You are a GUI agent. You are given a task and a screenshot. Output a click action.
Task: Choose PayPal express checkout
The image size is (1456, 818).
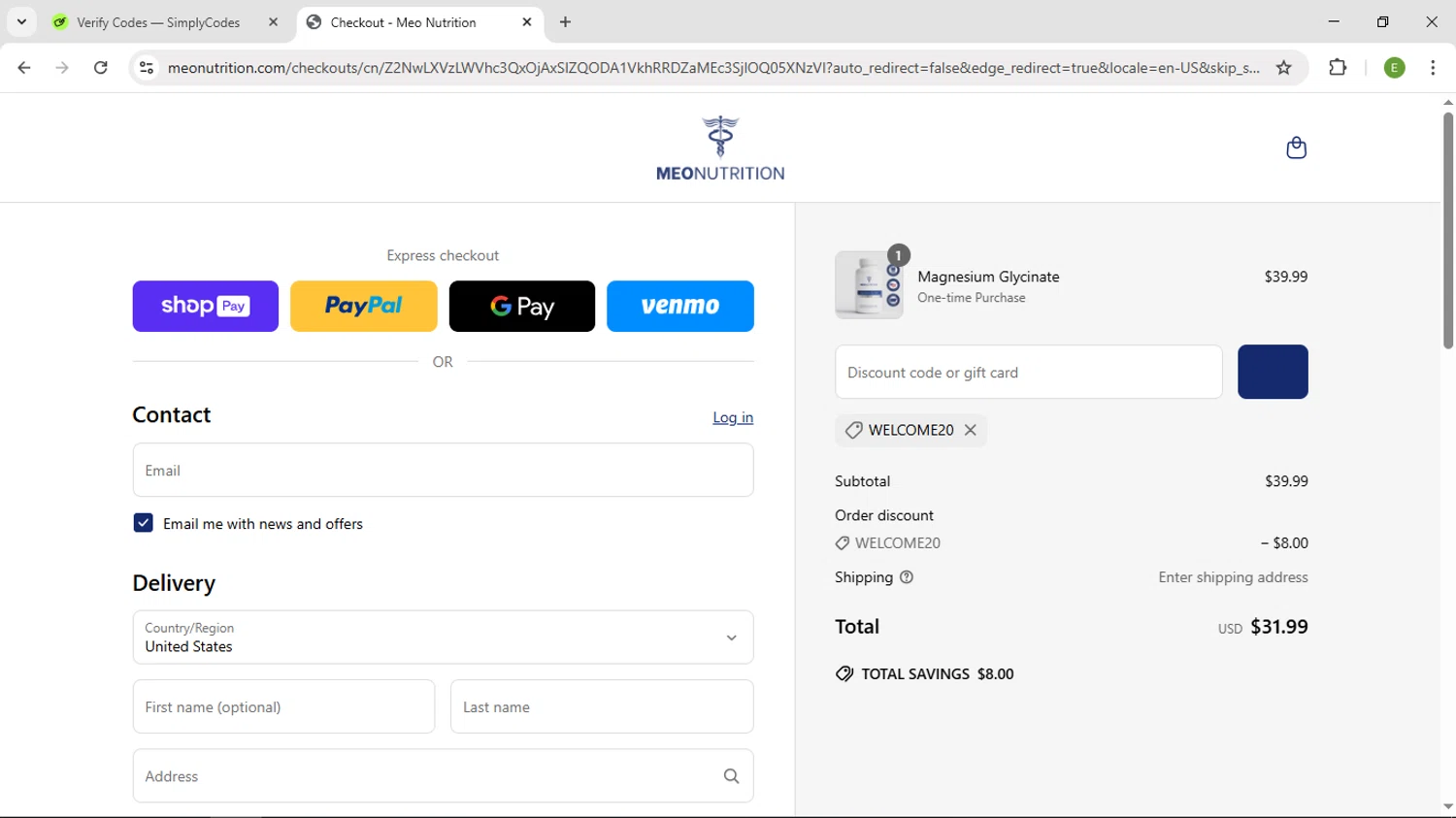pos(364,307)
